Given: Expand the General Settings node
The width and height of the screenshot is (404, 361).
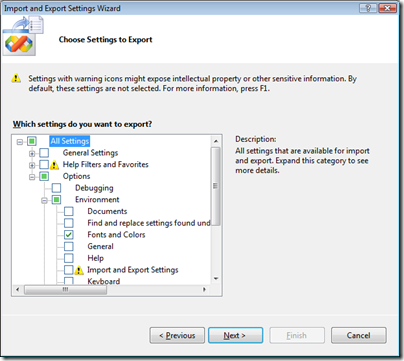Looking at the screenshot, I should point(32,154).
